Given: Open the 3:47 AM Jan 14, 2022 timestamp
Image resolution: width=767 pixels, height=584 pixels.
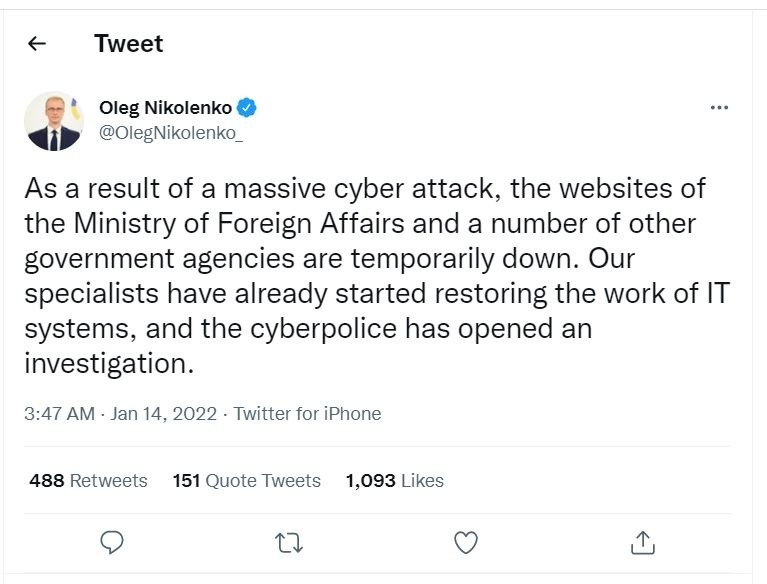Looking at the screenshot, I should [120, 413].
